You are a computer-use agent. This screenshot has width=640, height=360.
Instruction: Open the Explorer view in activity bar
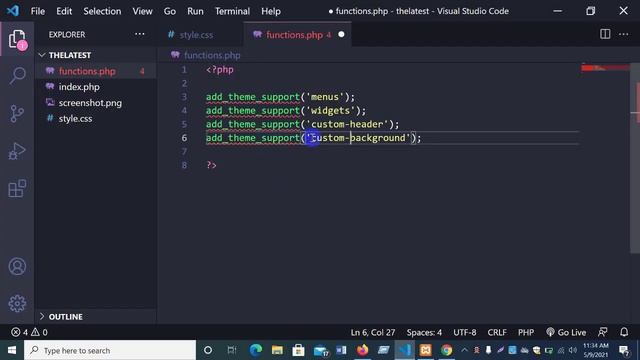pos(17,39)
